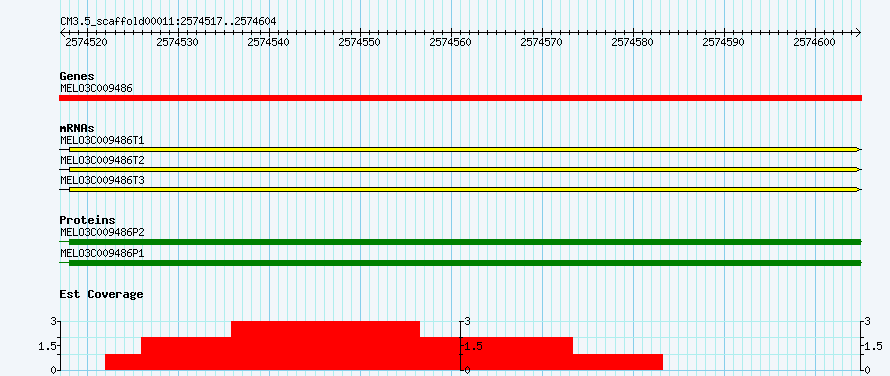
Task: Click the MELO3C009486P1 protein green bar
Action: (x=465, y=262)
